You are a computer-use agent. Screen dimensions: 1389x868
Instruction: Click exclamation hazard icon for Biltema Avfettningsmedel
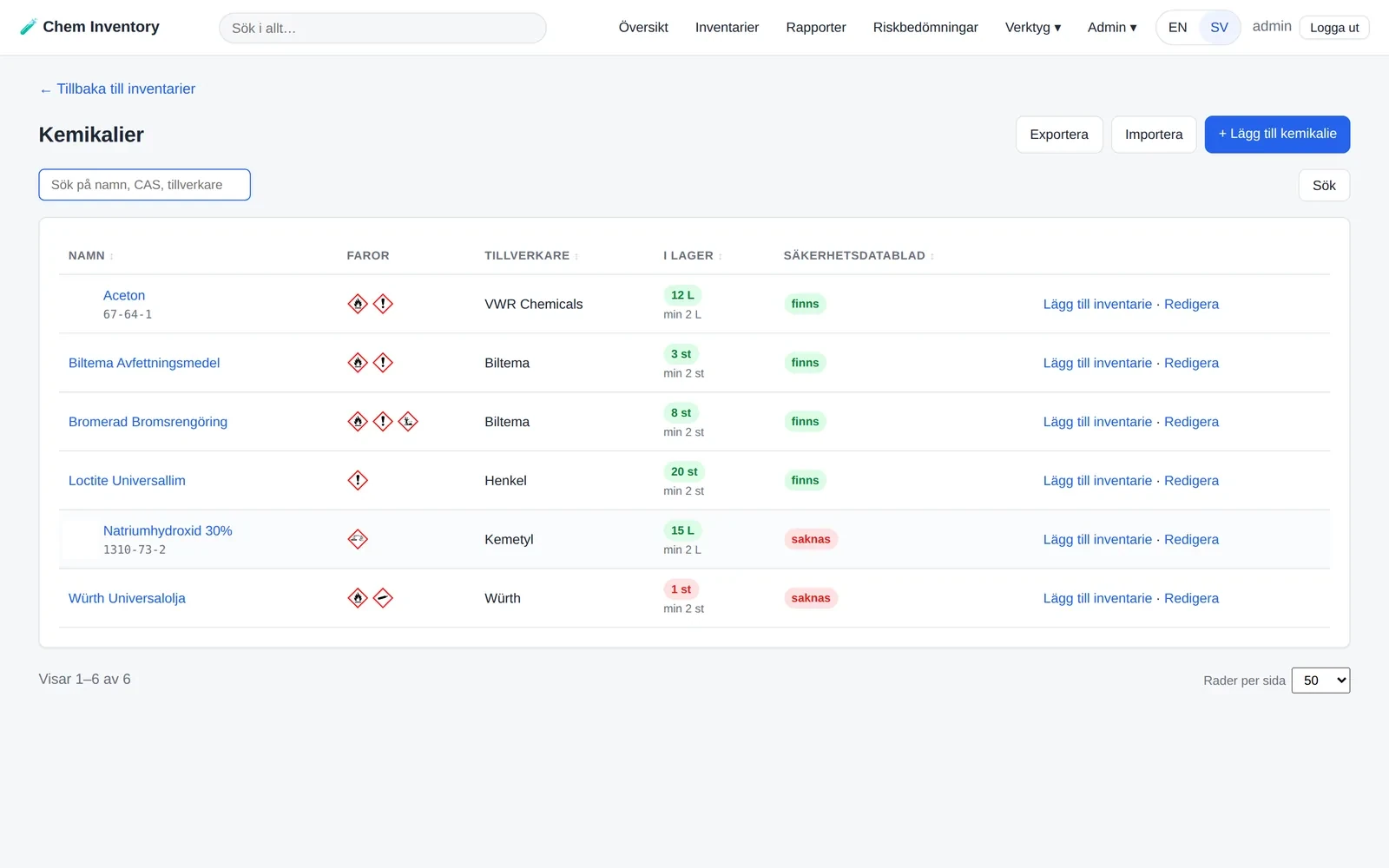point(383,363)
